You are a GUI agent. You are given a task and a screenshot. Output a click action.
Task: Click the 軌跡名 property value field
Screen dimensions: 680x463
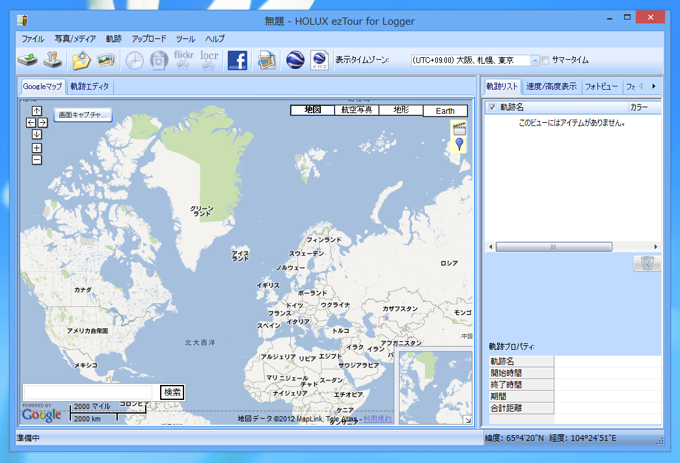[x=608, y=361]
